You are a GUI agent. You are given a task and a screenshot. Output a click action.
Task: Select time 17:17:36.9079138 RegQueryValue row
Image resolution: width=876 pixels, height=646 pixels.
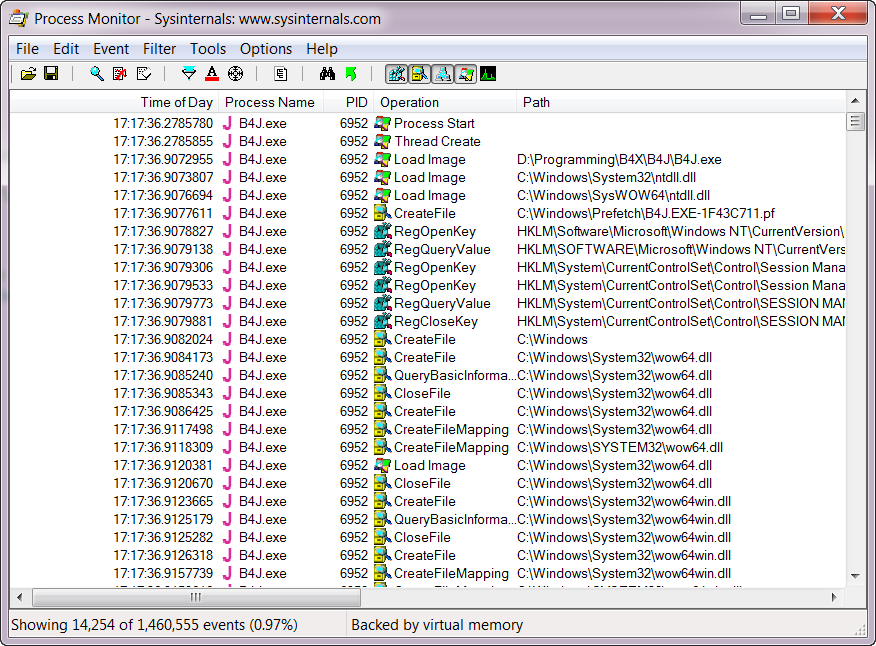coord(428,249)
